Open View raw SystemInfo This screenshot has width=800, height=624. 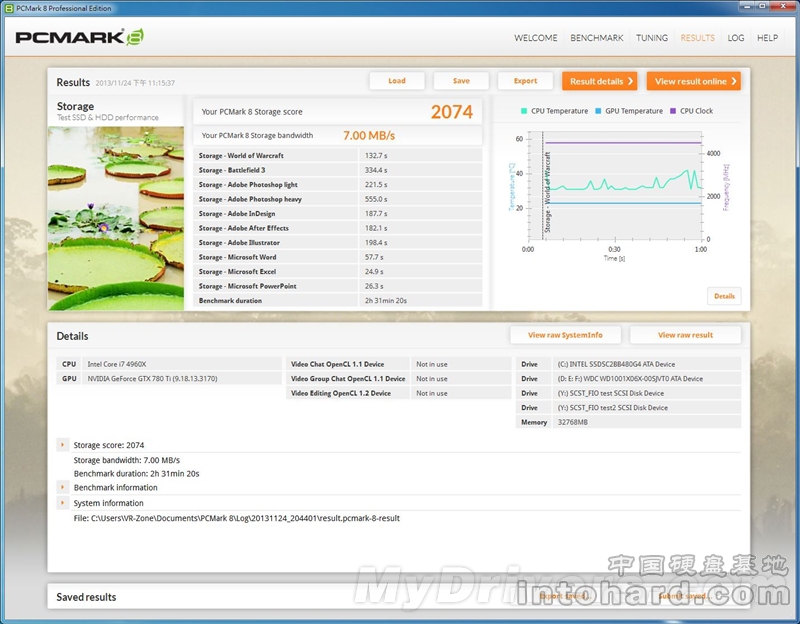pos(565,335)
